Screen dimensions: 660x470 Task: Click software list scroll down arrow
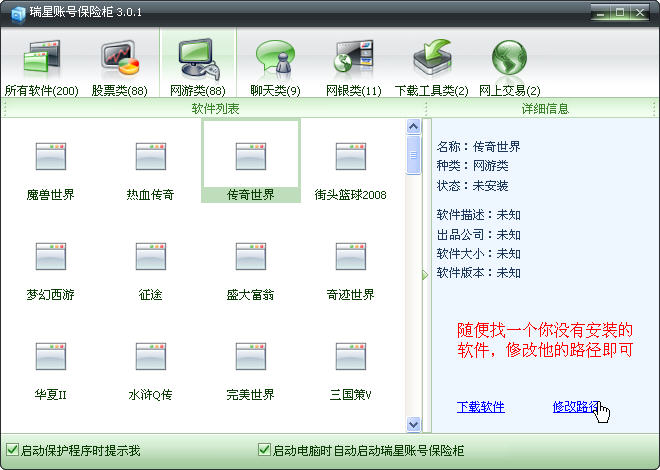tap(414, 424)
